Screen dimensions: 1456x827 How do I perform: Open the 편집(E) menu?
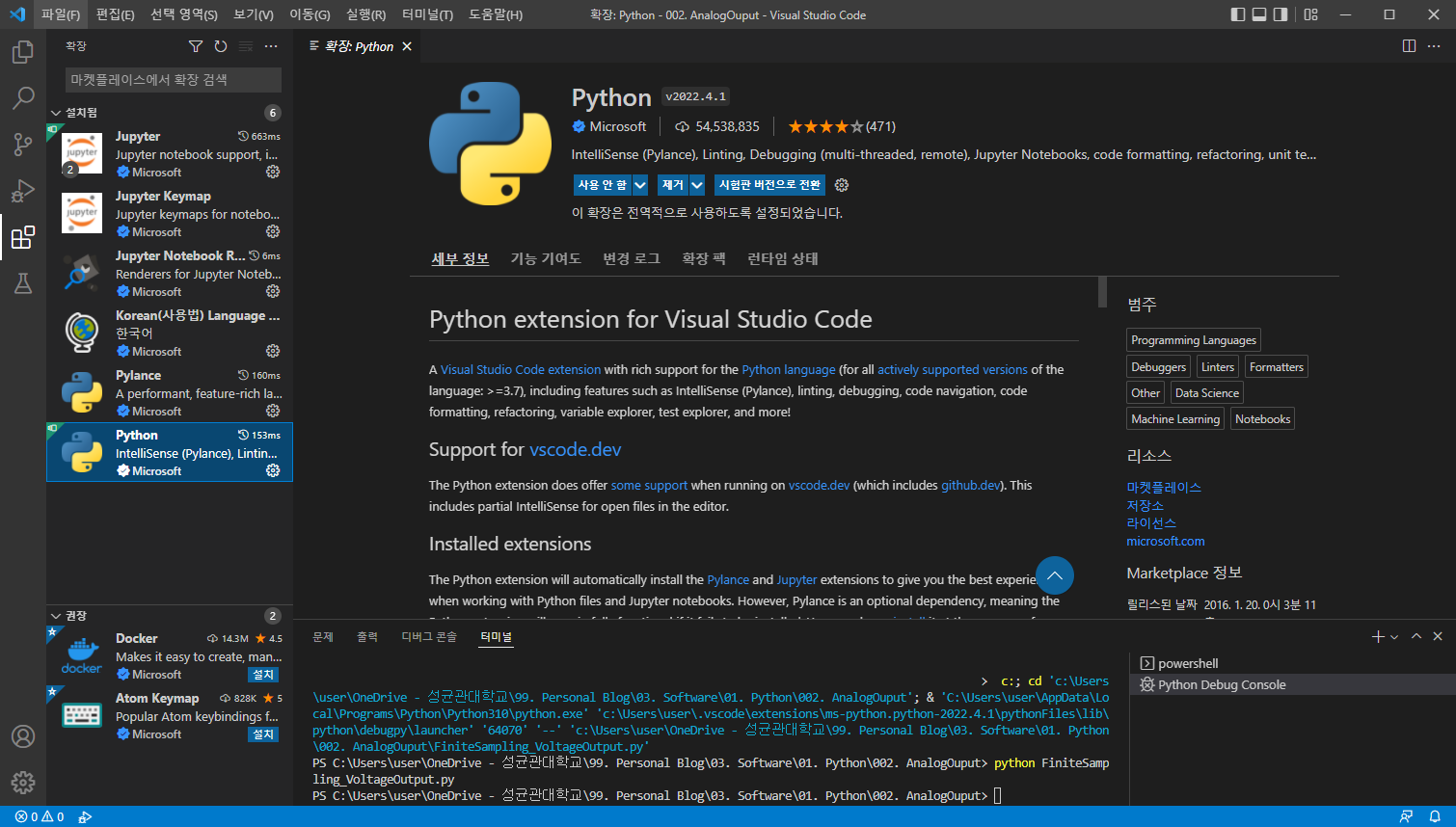(116, 14)
